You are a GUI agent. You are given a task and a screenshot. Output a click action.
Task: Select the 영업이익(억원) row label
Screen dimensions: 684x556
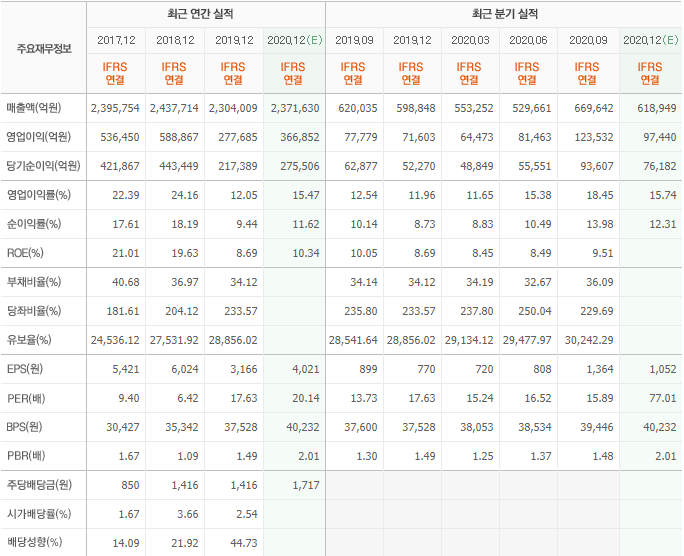click(x=38, y=137)
